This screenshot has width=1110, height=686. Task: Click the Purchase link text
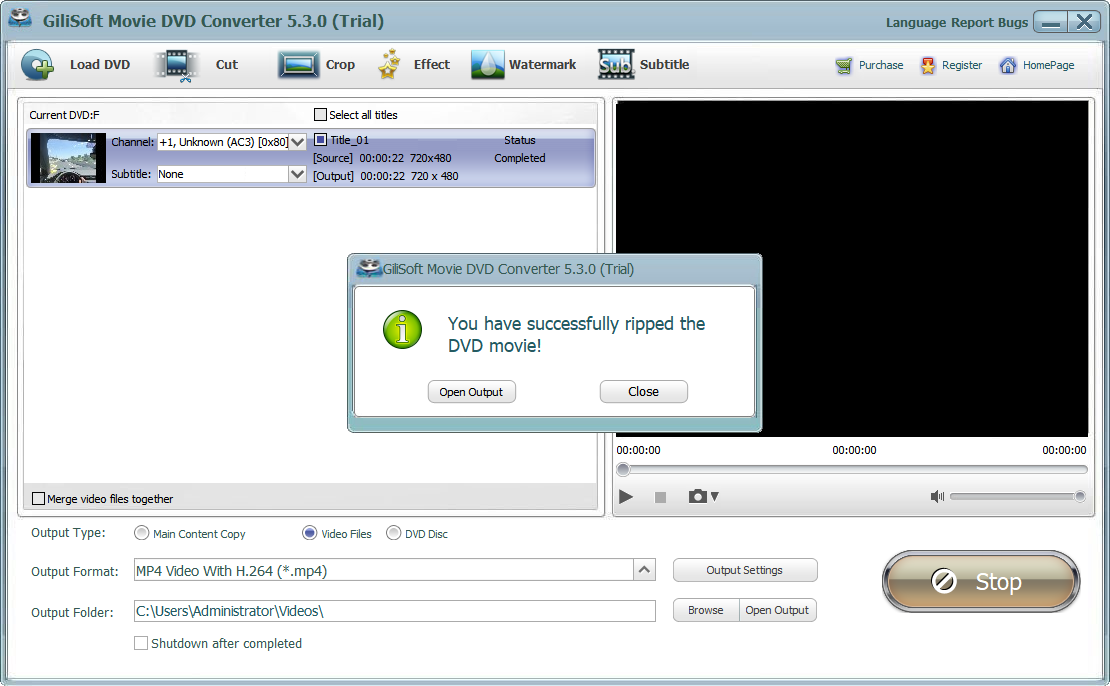coord(881,65)
